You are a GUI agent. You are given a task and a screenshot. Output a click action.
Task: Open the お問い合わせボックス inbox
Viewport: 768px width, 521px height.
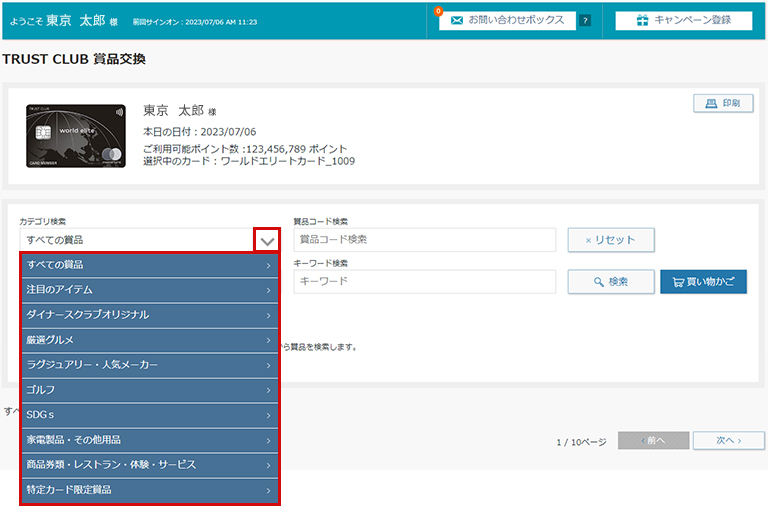pyautogui.click(x=507, y=20)
